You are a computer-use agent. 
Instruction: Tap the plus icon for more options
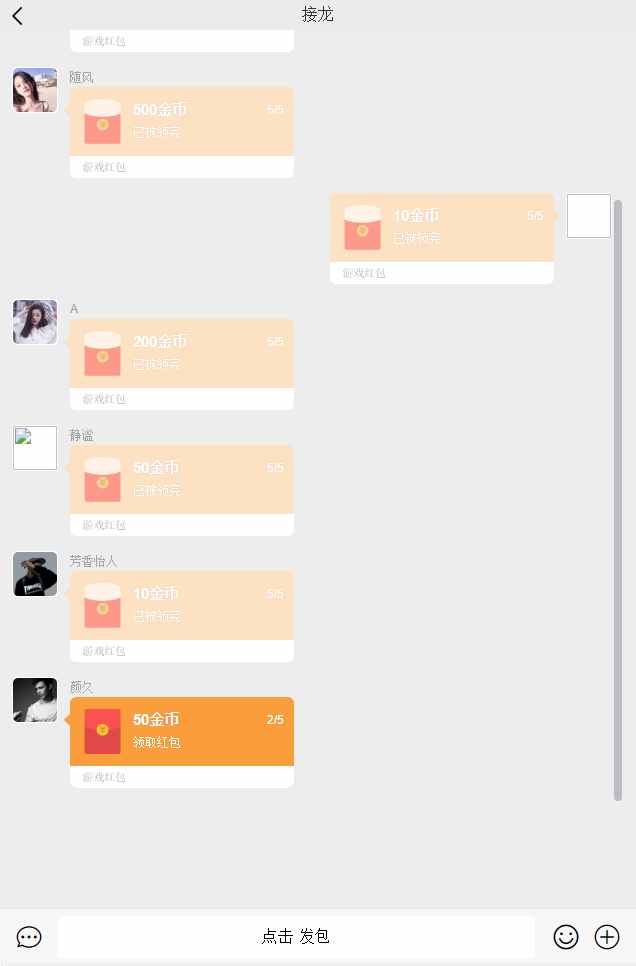tap(606, 936)
